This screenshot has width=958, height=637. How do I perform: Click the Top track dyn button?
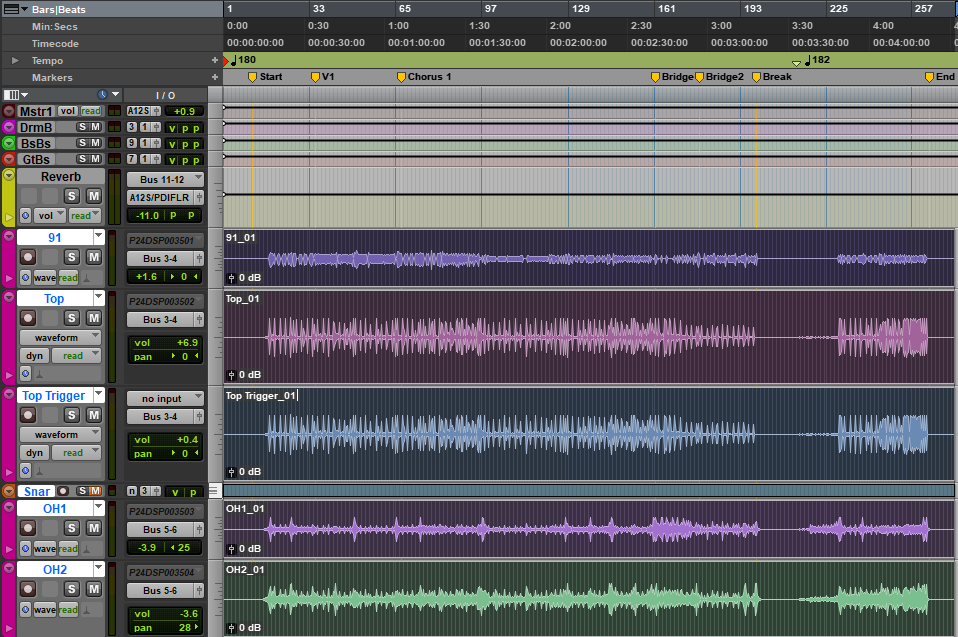[x=34, y=356]
